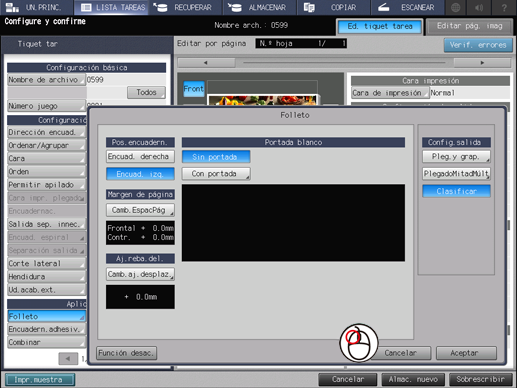Screen dimensions: 517x388
Task: Click the bottom bar Cancelar button
Action: pyautogui.click(x=348, y=380)
